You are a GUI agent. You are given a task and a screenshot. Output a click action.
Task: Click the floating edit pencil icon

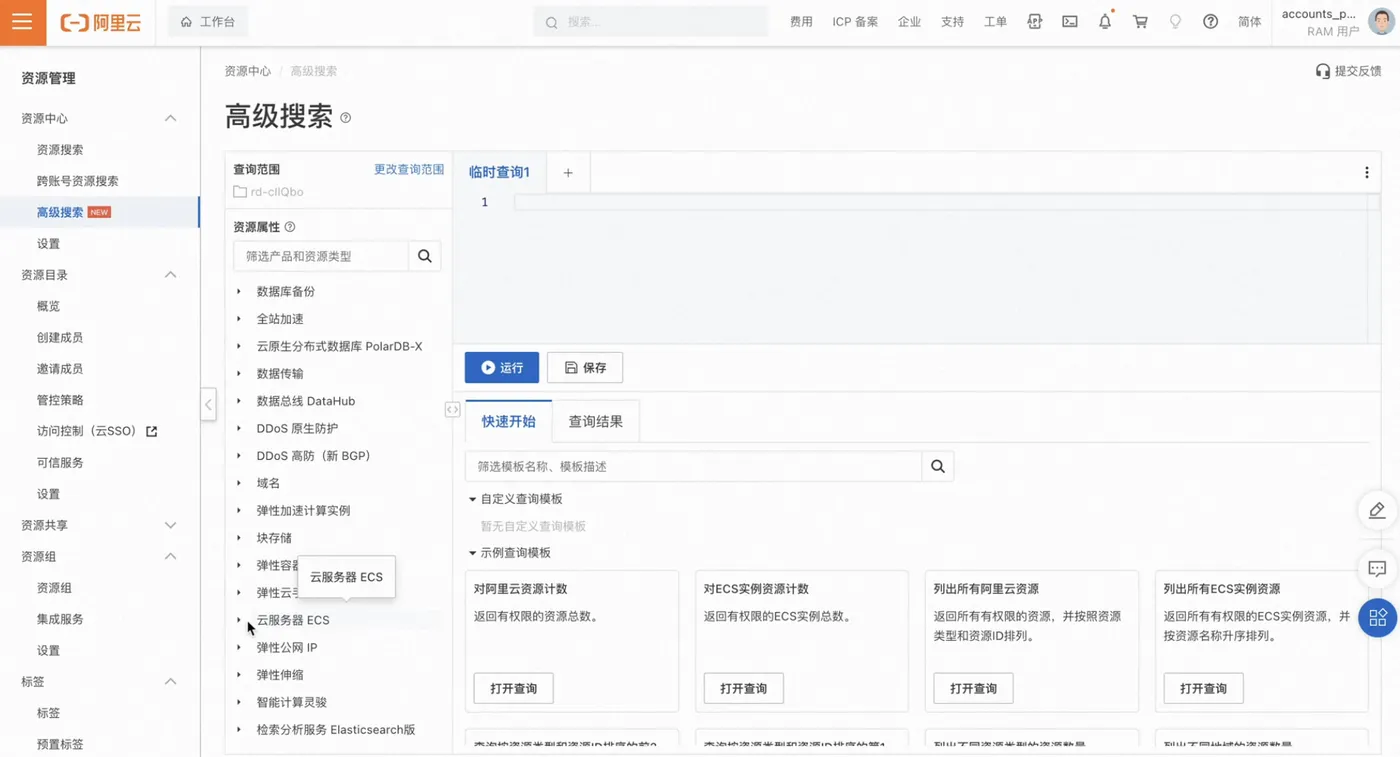1377,511
